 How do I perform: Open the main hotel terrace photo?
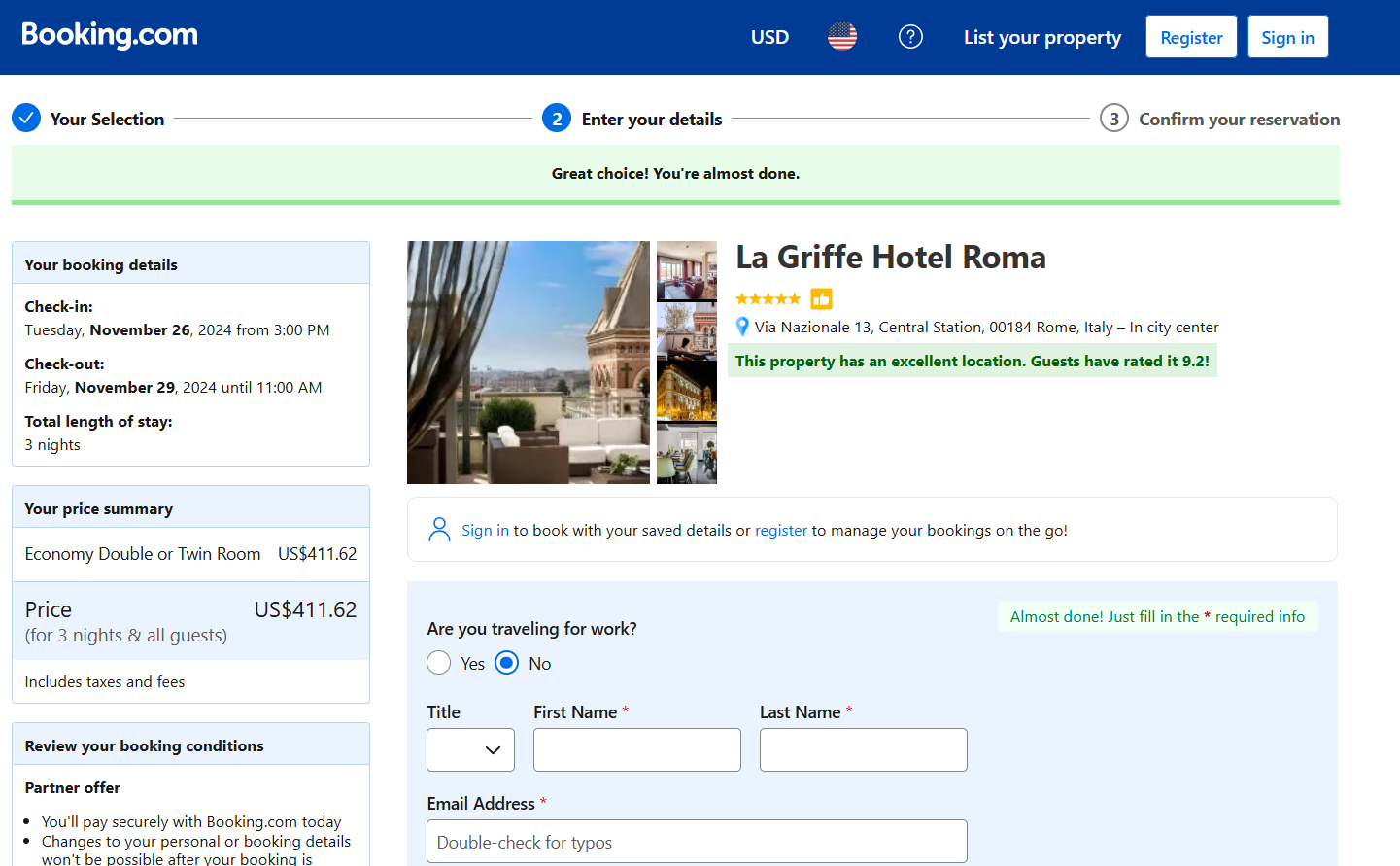coord(528,363)
